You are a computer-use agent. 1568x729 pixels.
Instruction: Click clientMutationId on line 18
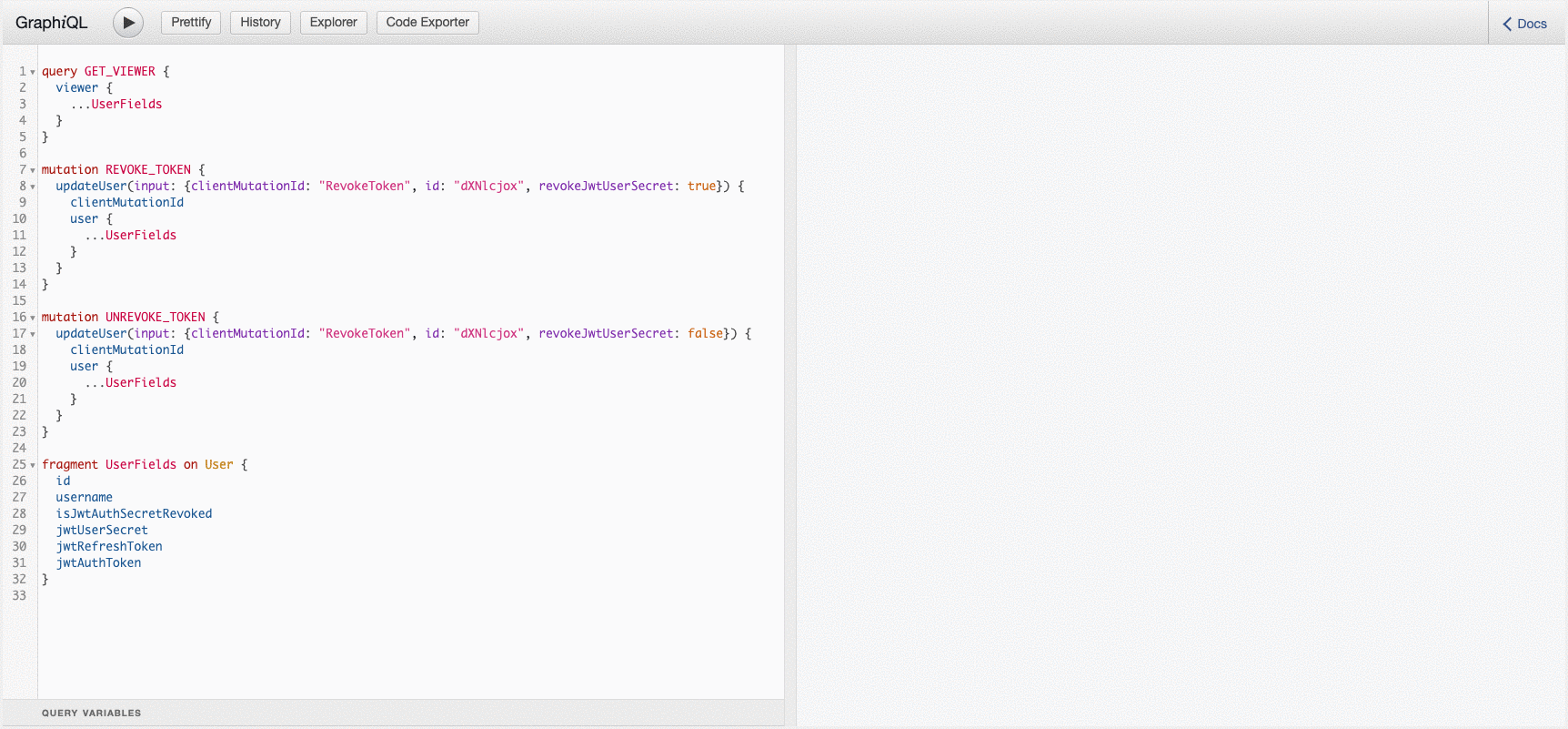point(127,349)
